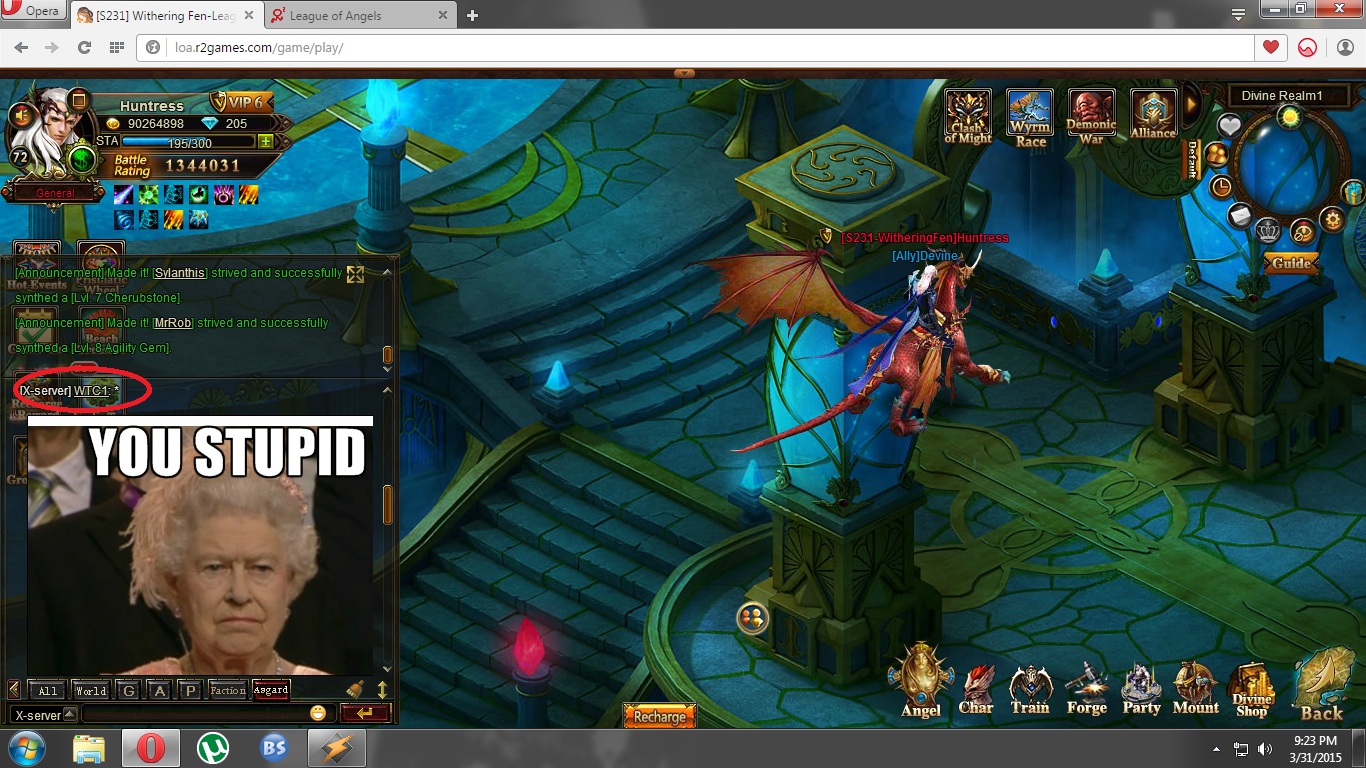Open the Alliance icon in top bar
Image resolution: width=1366 pixels, height=768 pixels.
pyautogui.click(x=1153, y=117)
